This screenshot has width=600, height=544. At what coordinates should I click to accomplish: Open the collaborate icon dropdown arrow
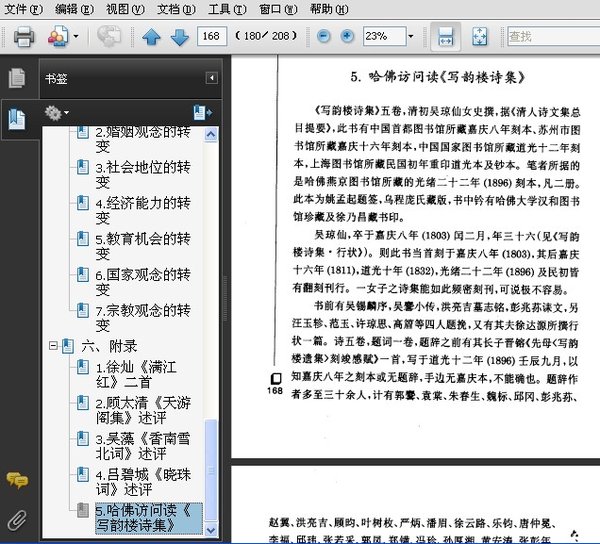tap(76, 37)
